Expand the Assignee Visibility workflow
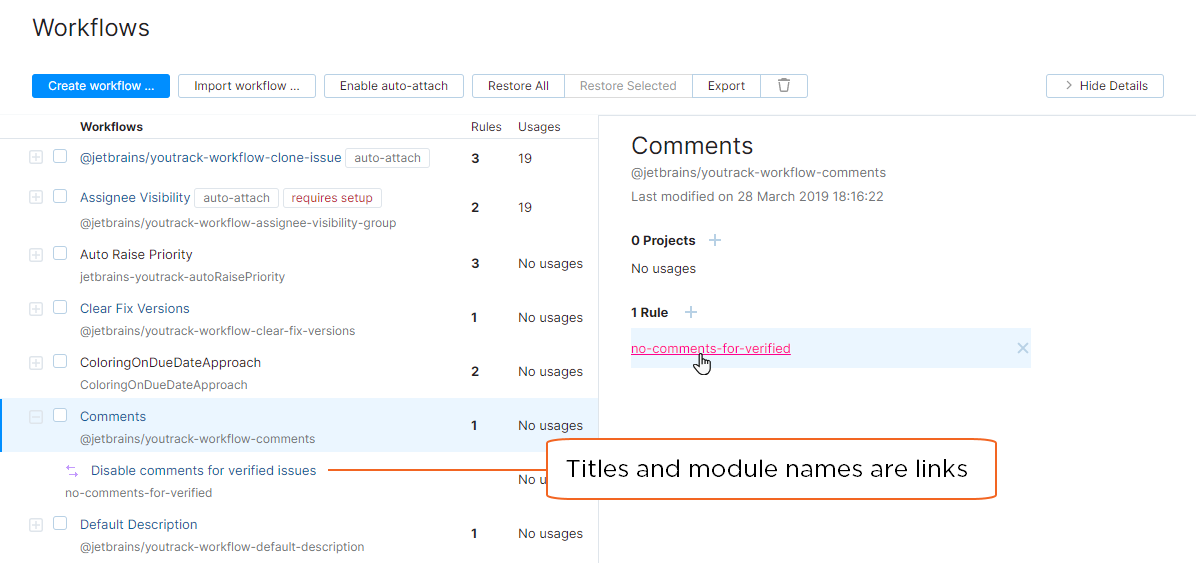Screen dimensions: 1196x563 [36, 198]
